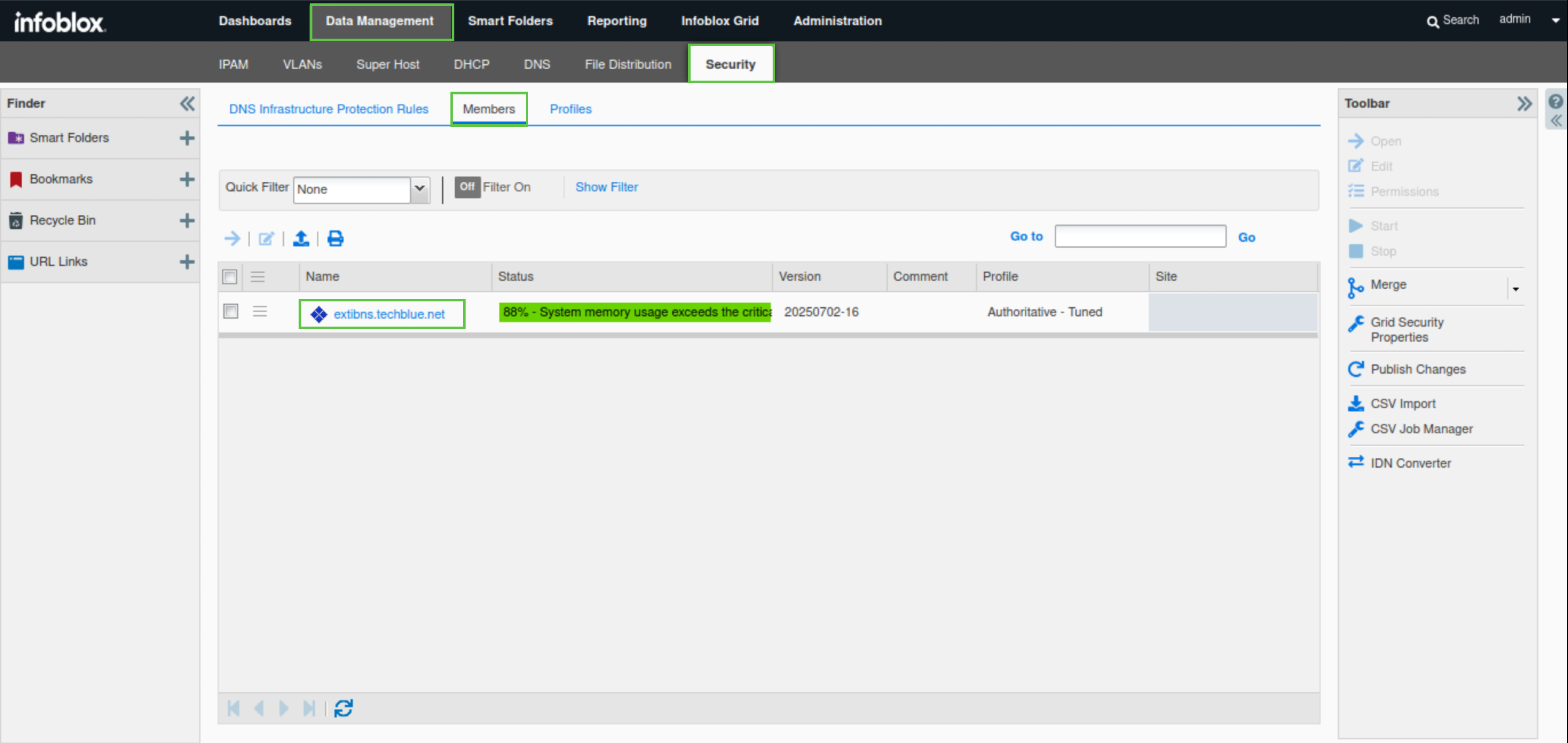Expand the Recycle Bin plus button
The image size is (1568, 743).
coord(187,220)
